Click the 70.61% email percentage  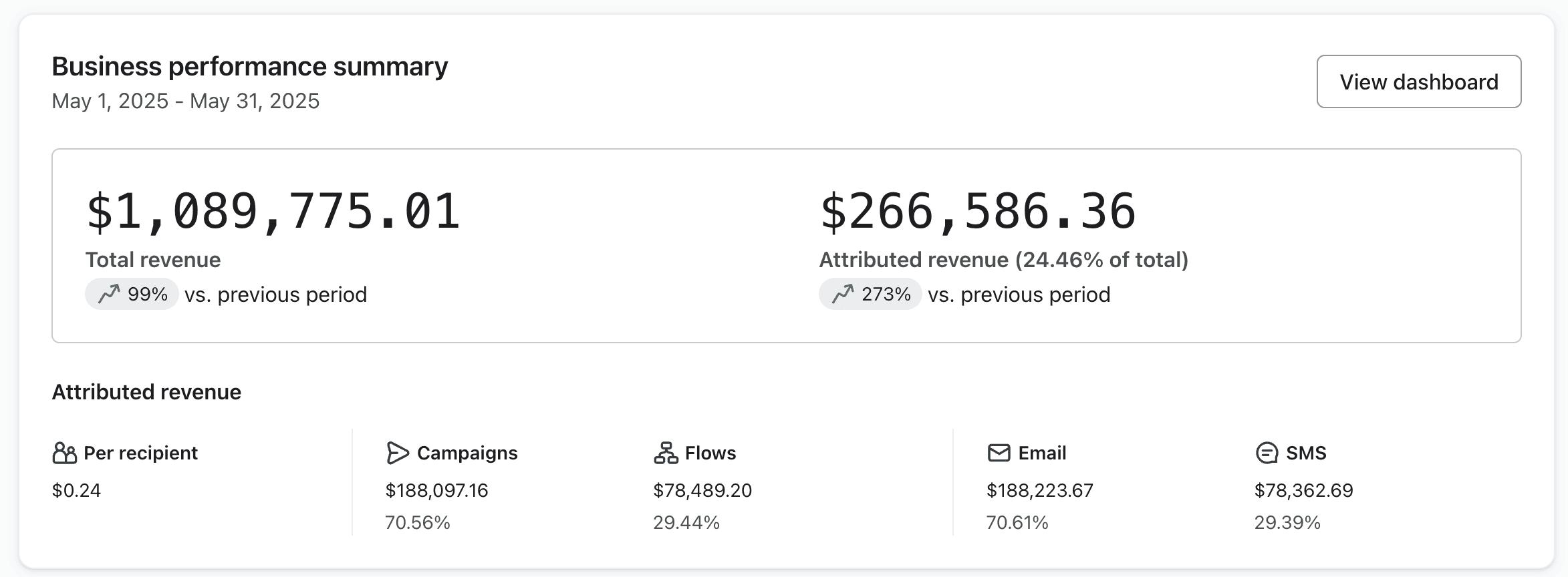pyautogui.click(x=1017, y=522)
